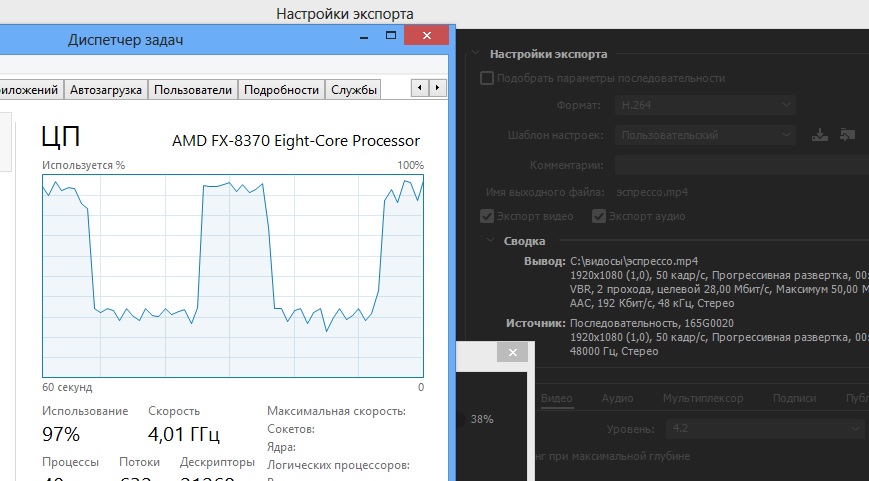Collapse the 'Сводка' section
This screenshot has width=869, height=481.
pyautogui.click(x=490, y=241)
